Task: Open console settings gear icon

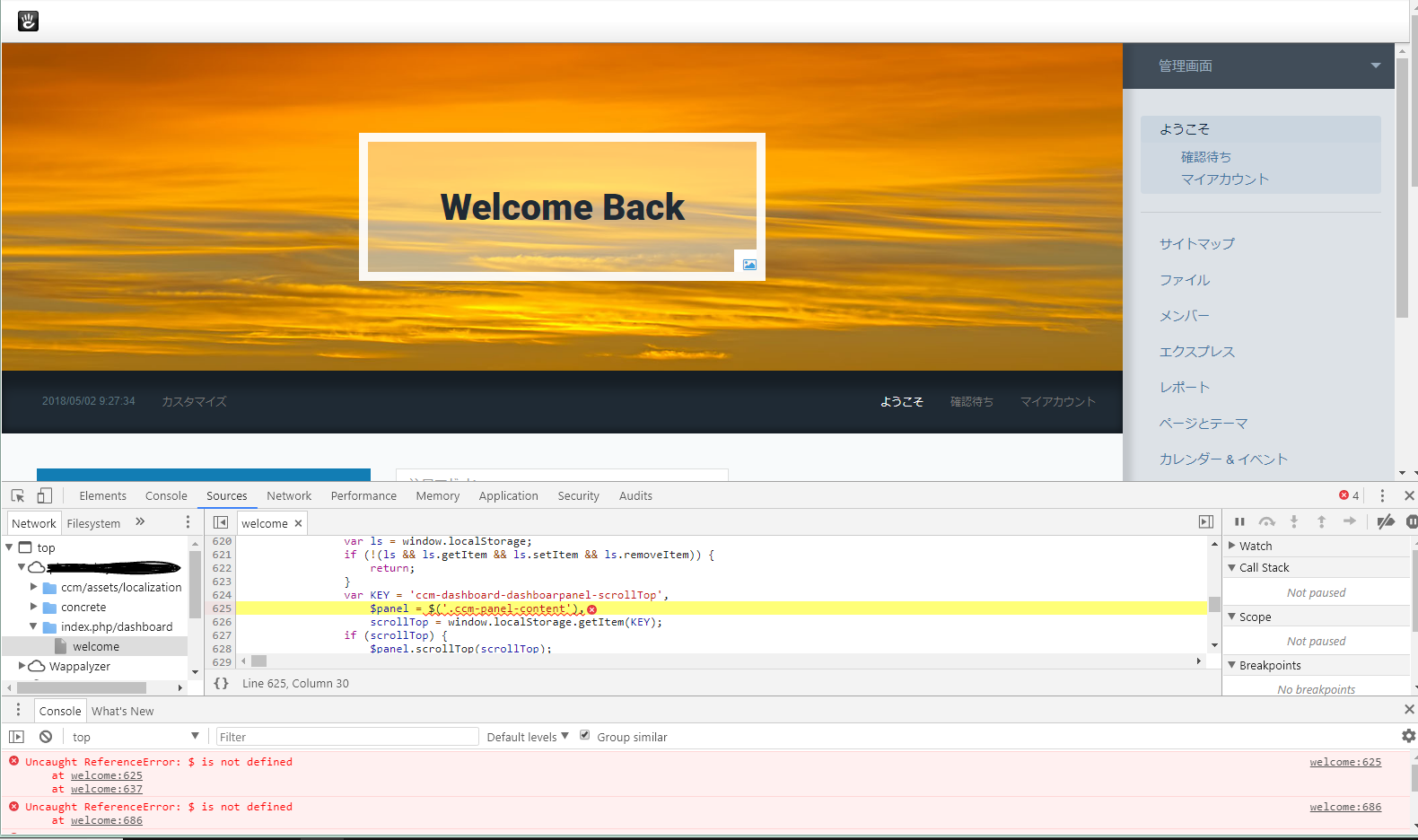Action: coord(1408,736)
